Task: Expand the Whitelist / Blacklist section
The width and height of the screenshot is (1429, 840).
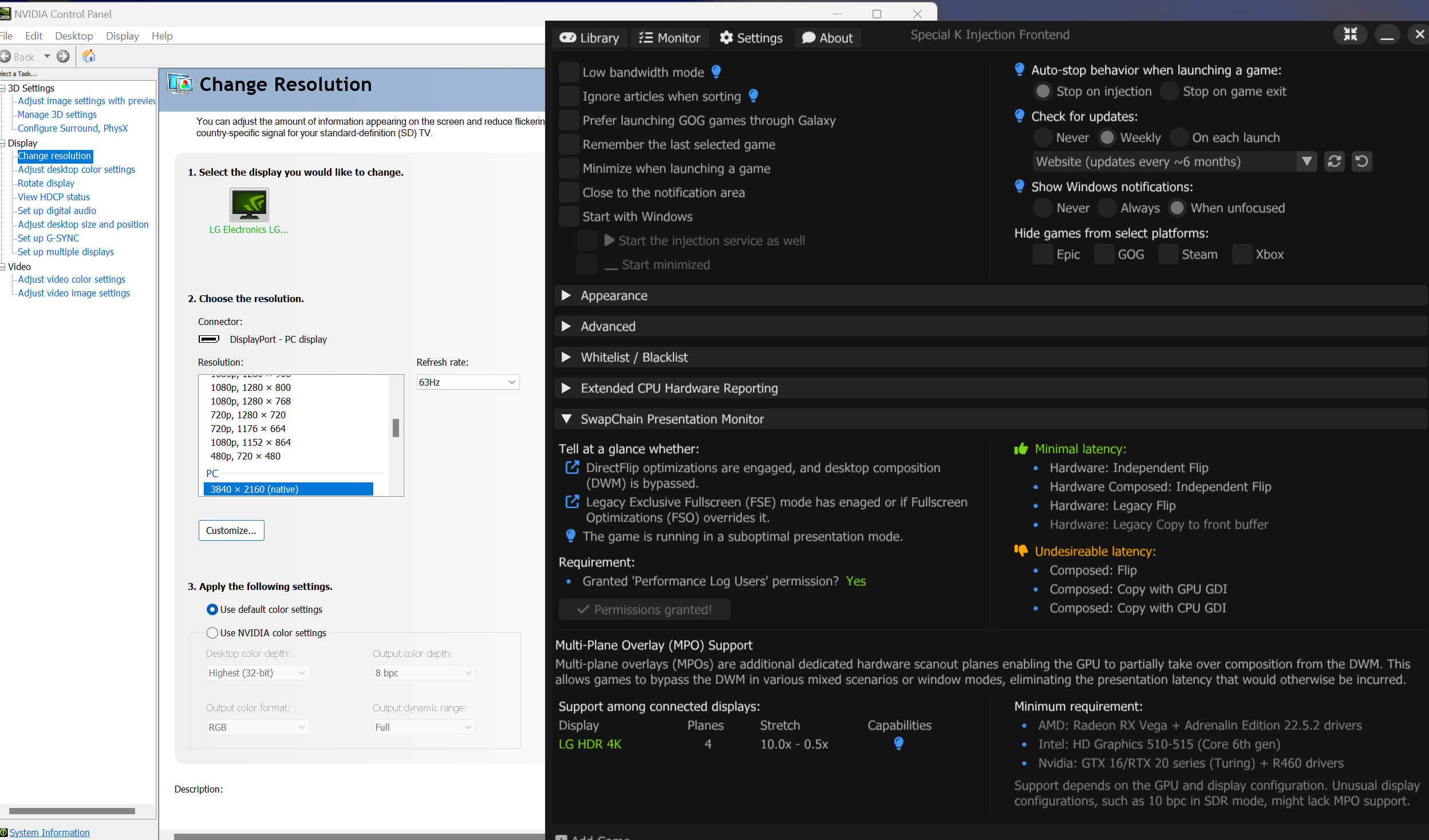Action: tap(991, 357)
